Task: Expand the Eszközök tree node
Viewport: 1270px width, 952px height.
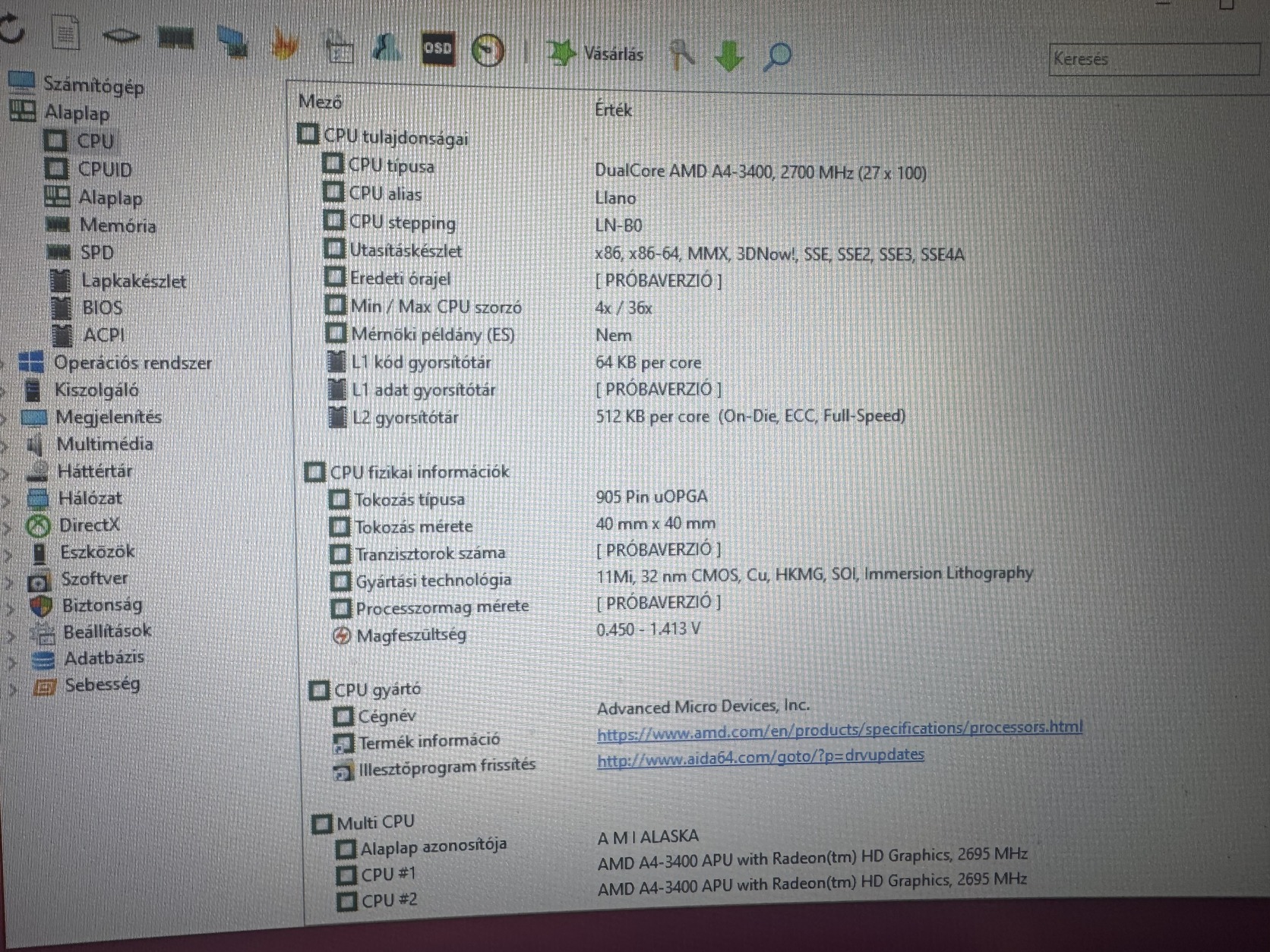Action: click(8, 554)
